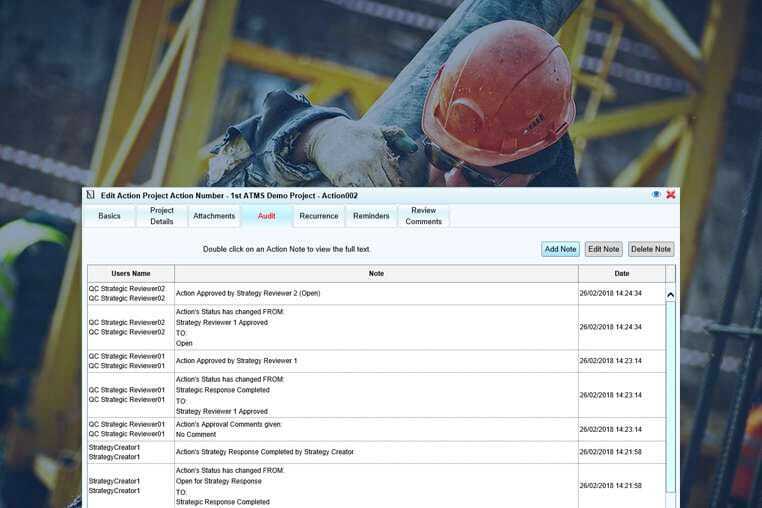Click the app logo icon in title bar
This screenshot has width=762, height=508.
(90, 195)
